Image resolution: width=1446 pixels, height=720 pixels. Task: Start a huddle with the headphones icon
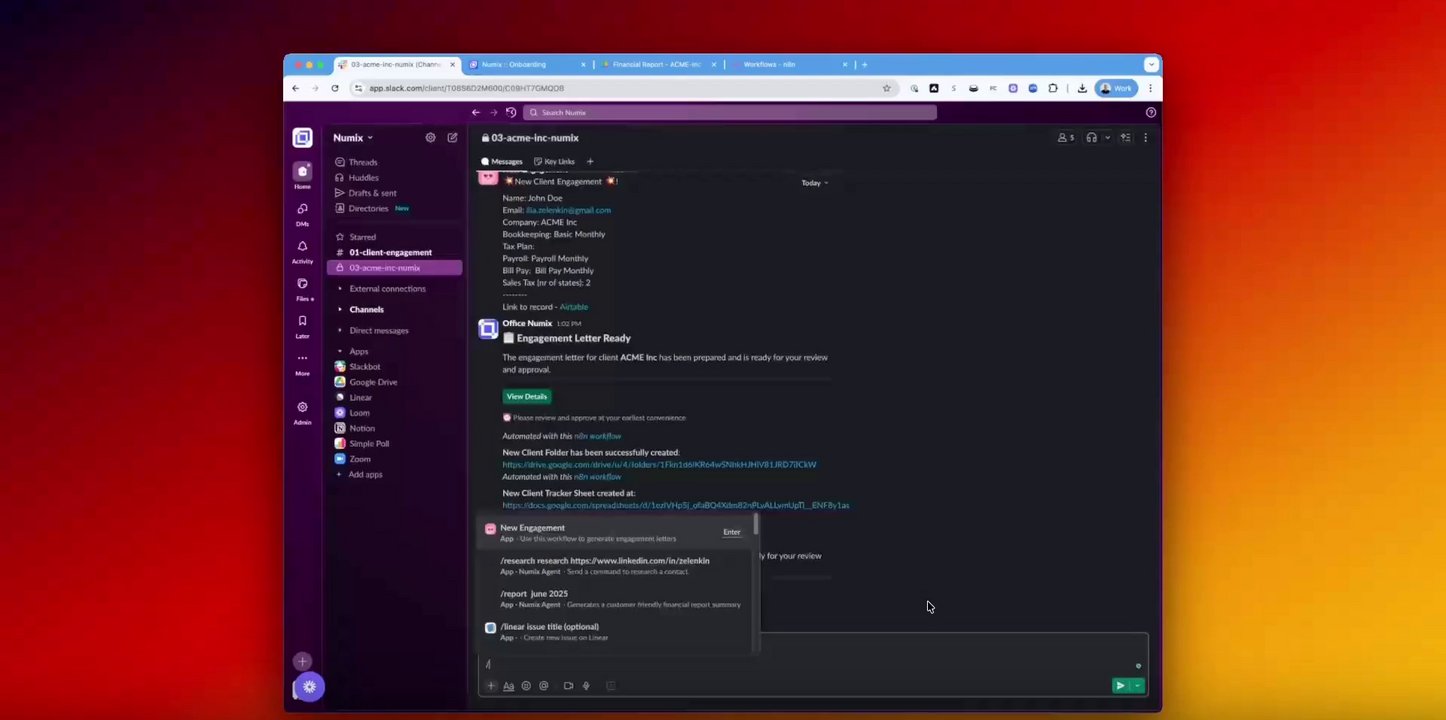coord(1092,138)
